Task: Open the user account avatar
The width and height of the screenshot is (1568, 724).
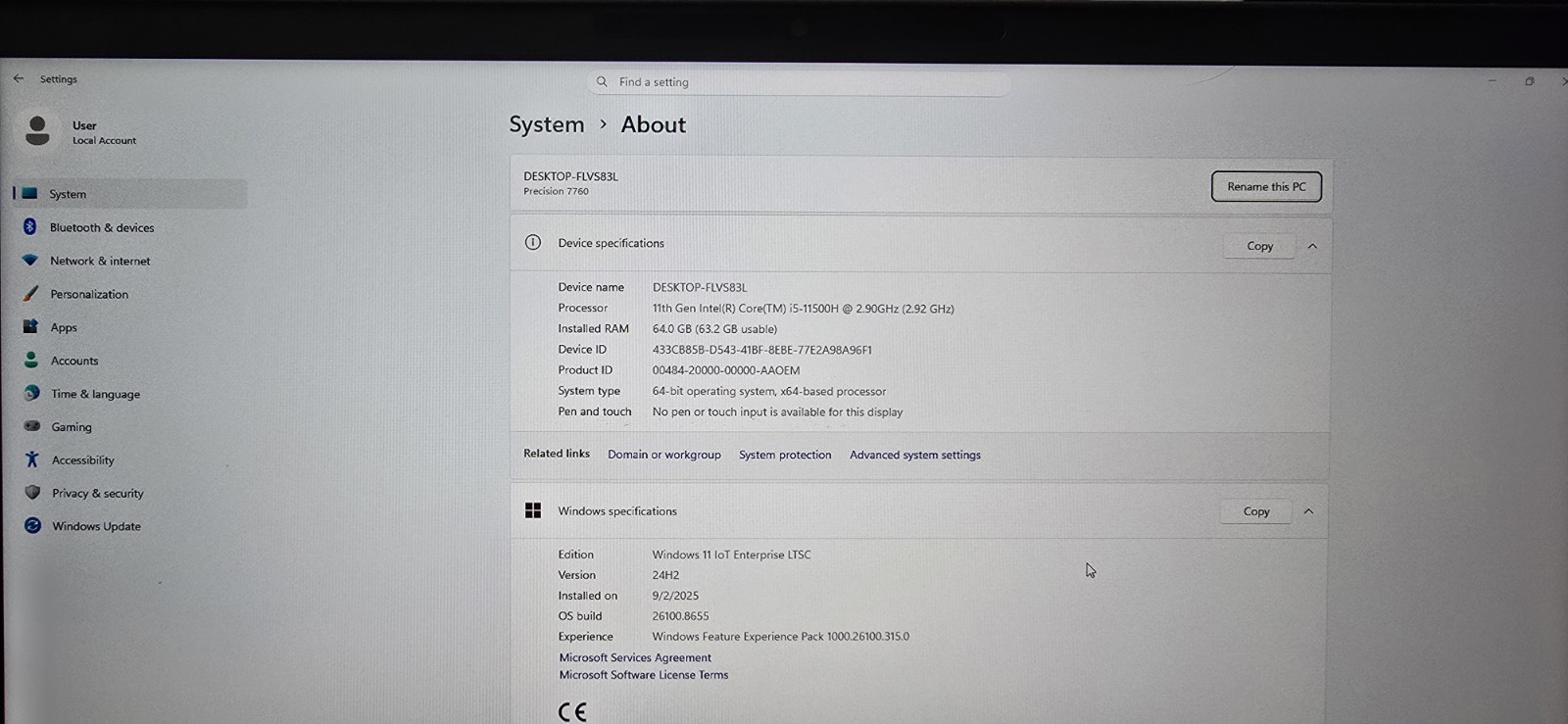Action: coord(37,131)
